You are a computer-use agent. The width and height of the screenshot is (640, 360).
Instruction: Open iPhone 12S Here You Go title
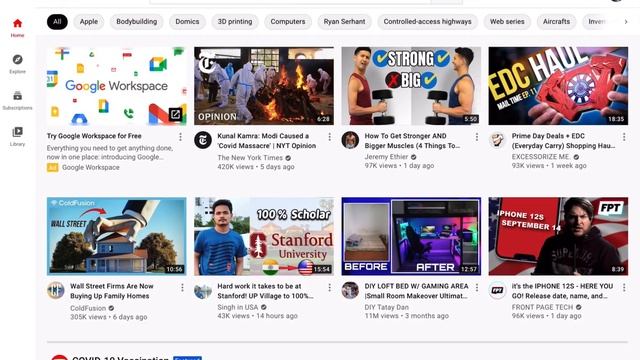tap(562, 291)
